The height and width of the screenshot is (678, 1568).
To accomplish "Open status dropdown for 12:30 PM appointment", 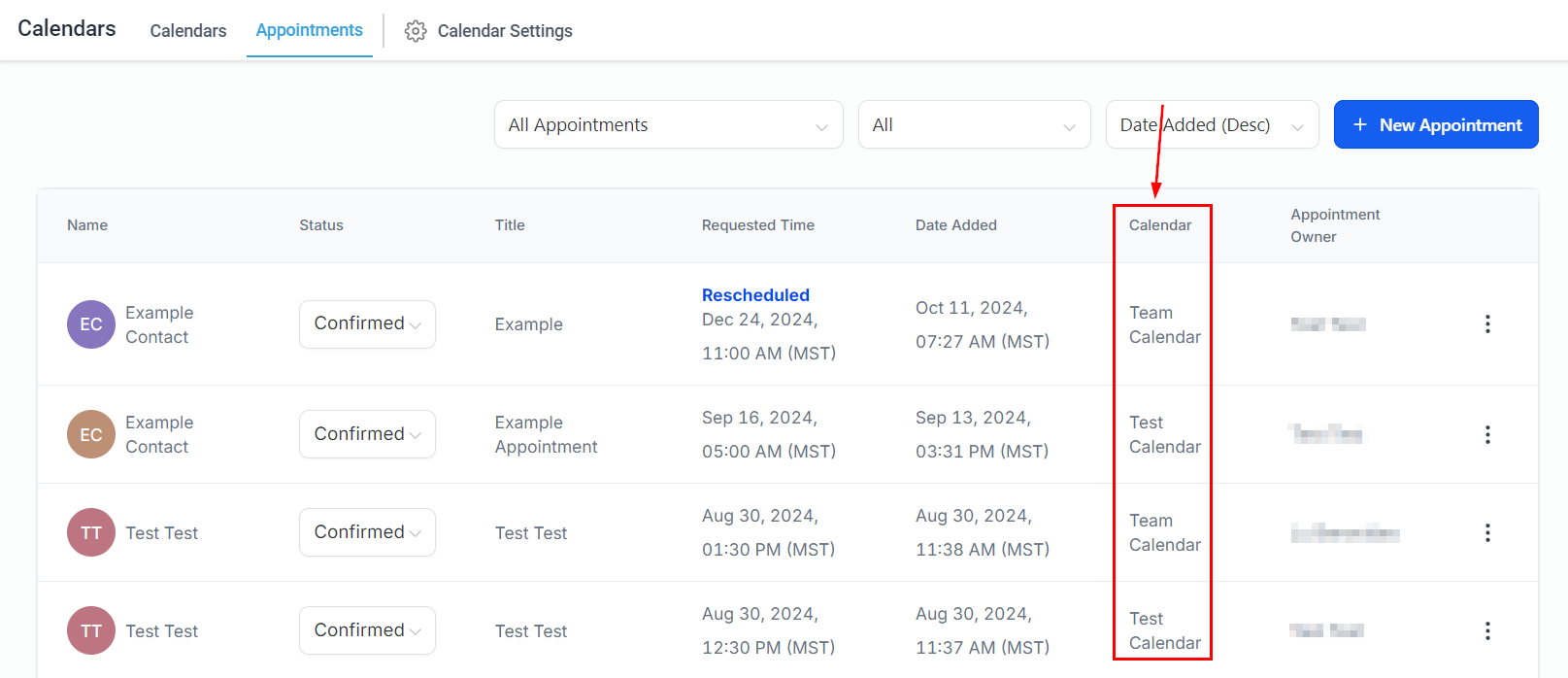I will pyautogui.click(x=367, y=631).
